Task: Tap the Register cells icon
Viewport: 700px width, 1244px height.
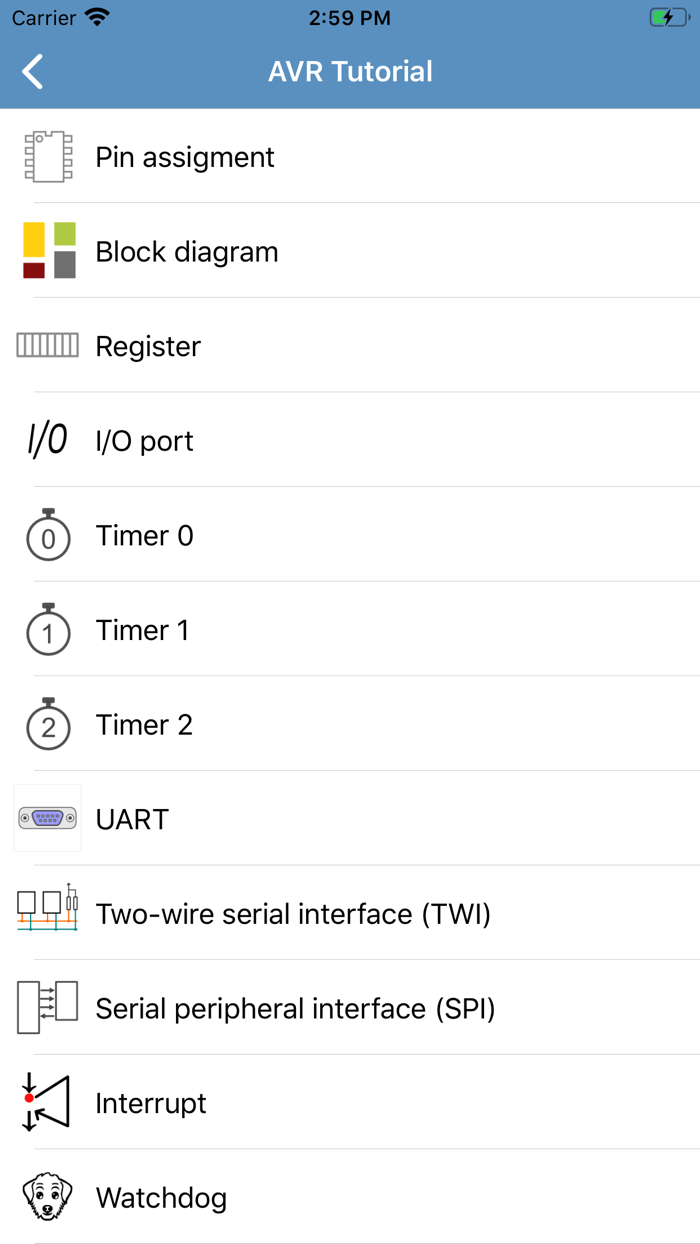Action: coord(48,346)
